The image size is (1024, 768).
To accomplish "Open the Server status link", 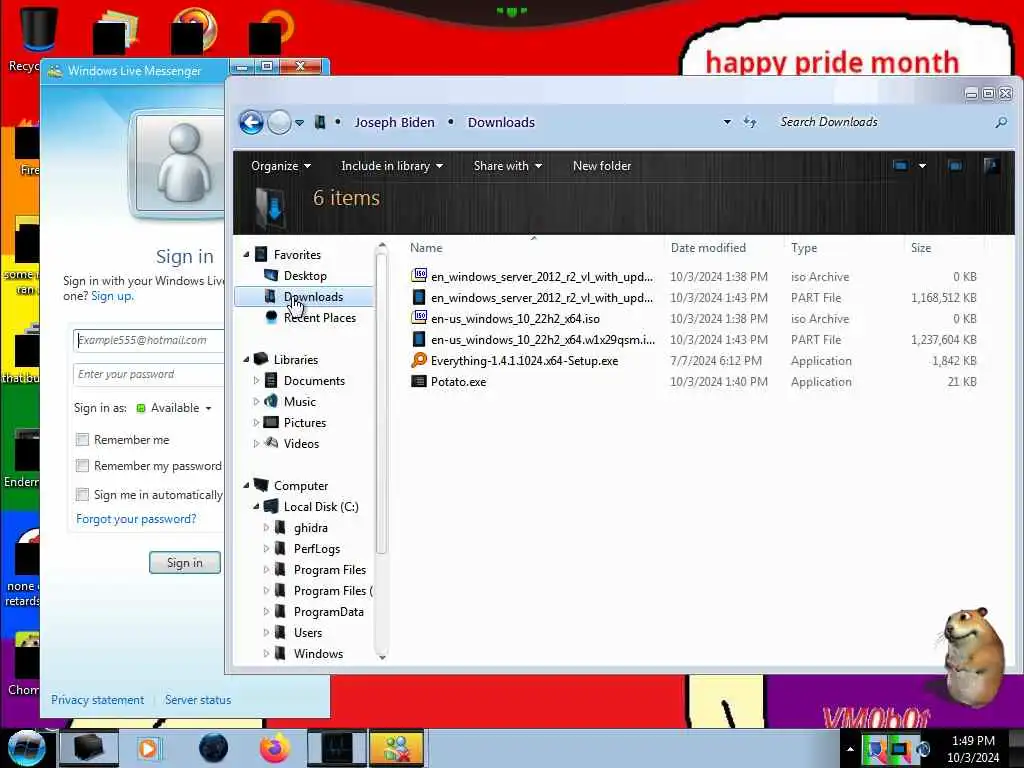I will [x=198, y=700].
